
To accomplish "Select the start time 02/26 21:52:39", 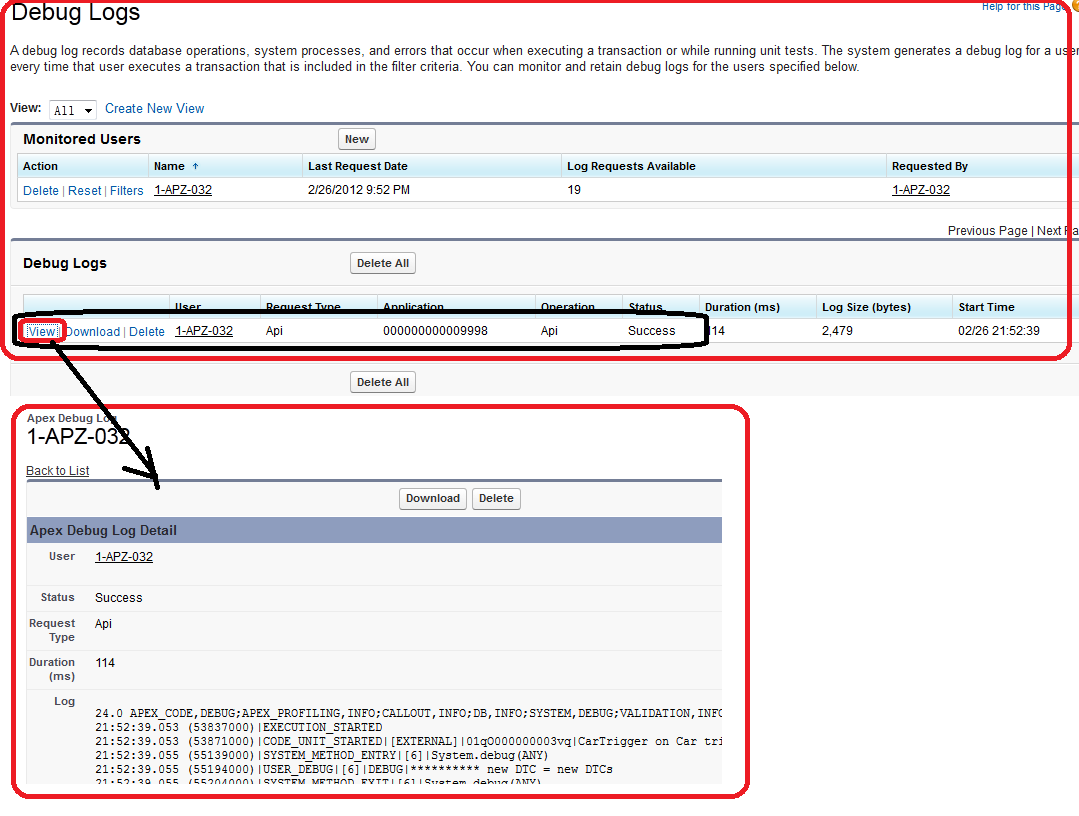I will coord(998,331).
